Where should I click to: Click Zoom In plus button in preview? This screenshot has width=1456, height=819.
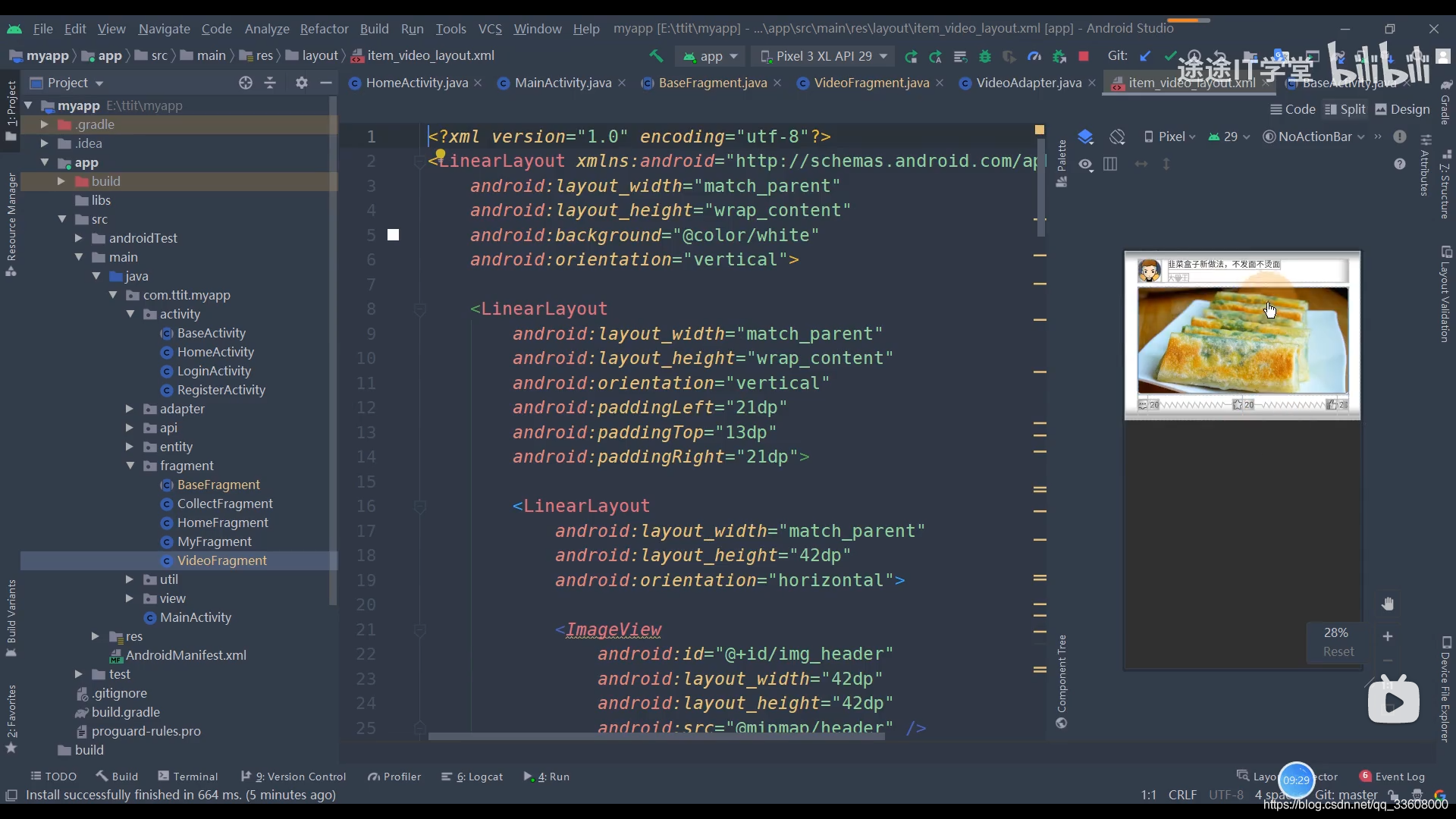pos(1388,636)
